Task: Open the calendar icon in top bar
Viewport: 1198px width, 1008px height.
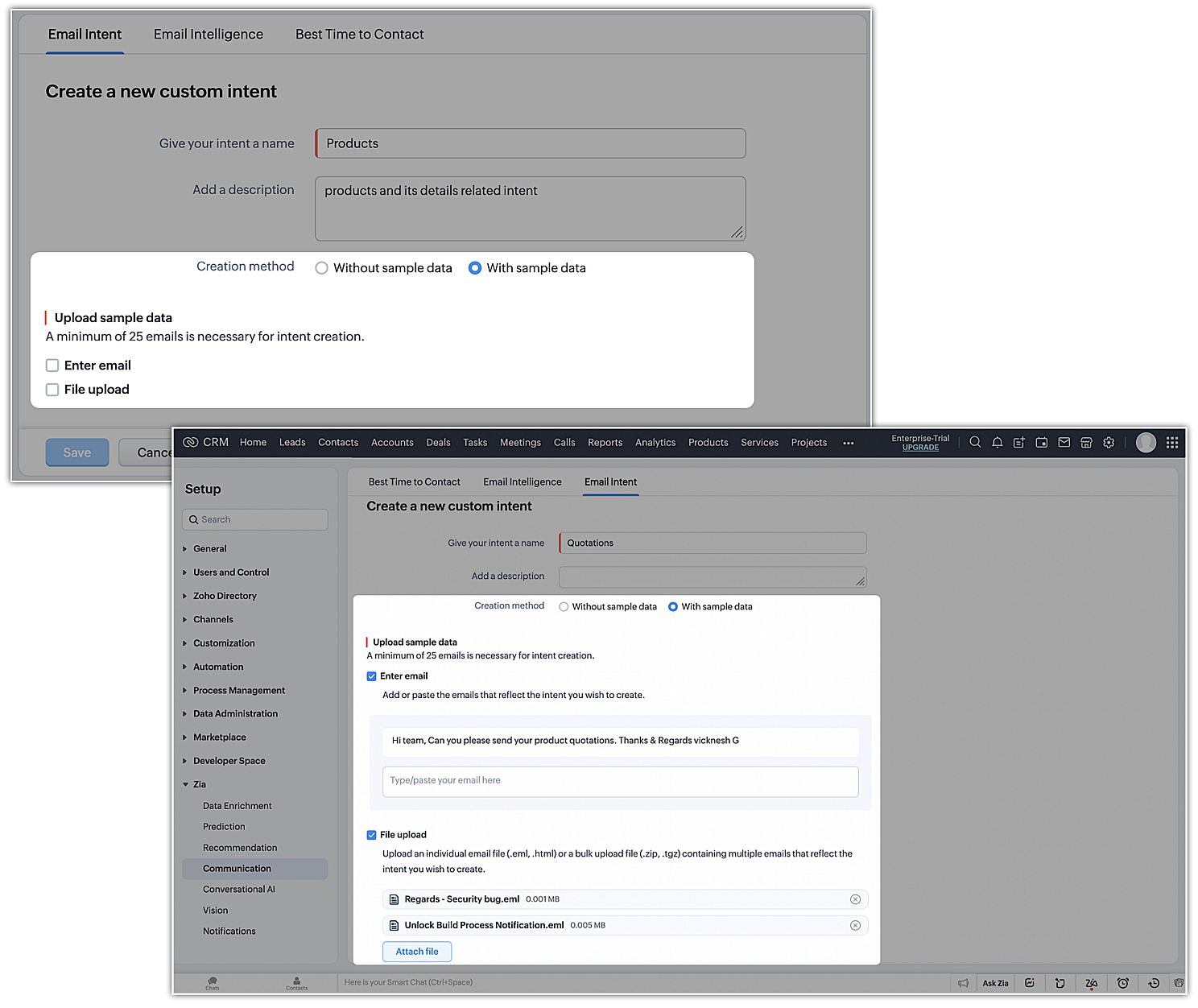Action: pyautogui.click(x=1041, y=442)
